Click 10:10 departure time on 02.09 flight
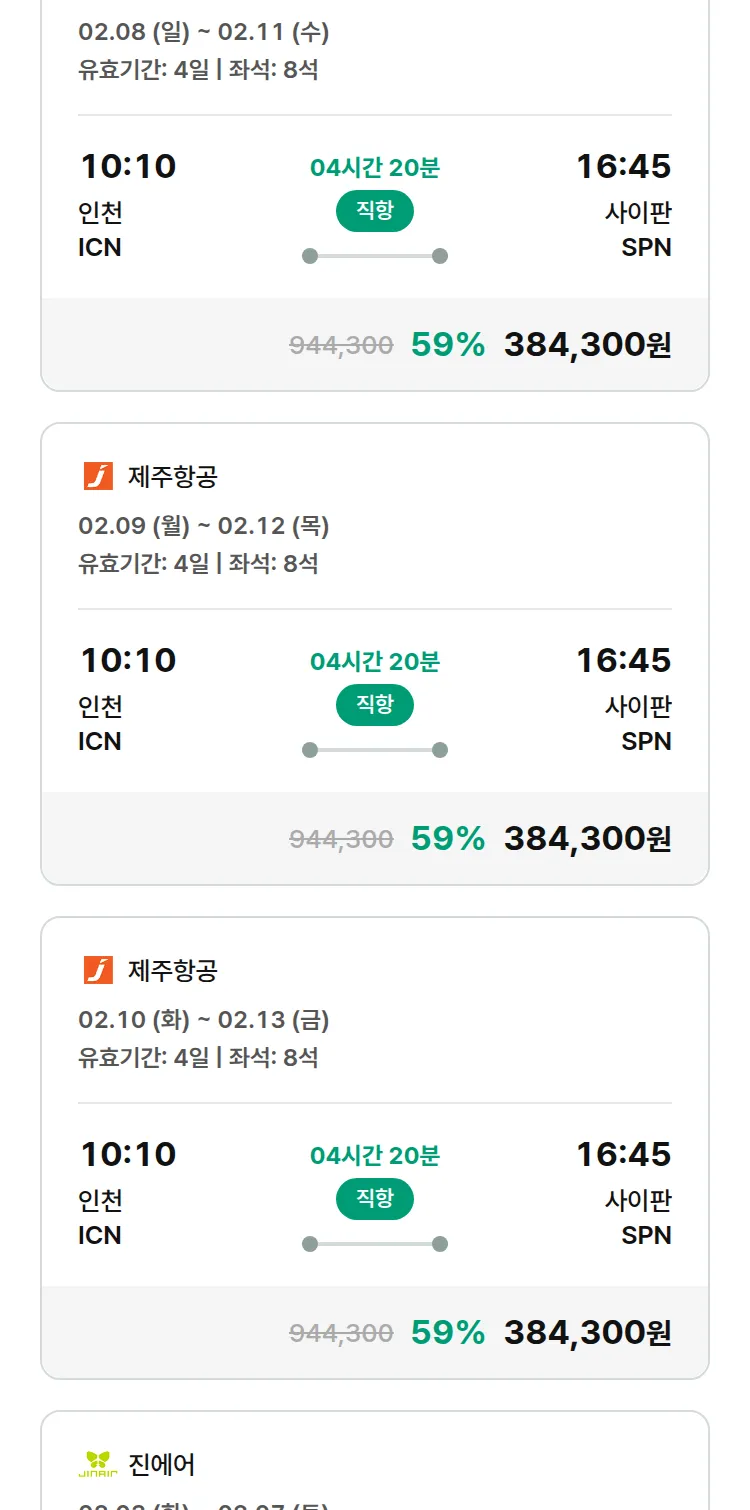This screenshot has width=750, height=1510. click(x=128, y=660)
